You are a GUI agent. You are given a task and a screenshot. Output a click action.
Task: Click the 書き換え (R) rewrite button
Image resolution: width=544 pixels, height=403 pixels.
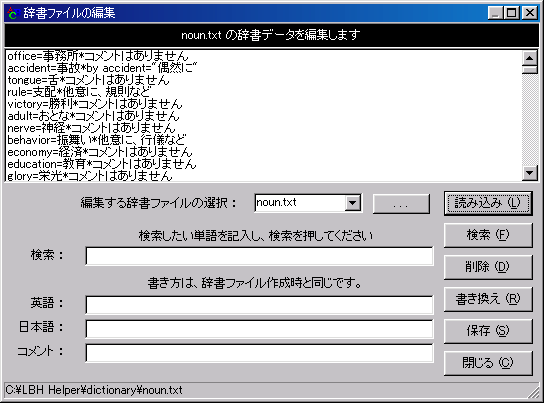[488, 299]
